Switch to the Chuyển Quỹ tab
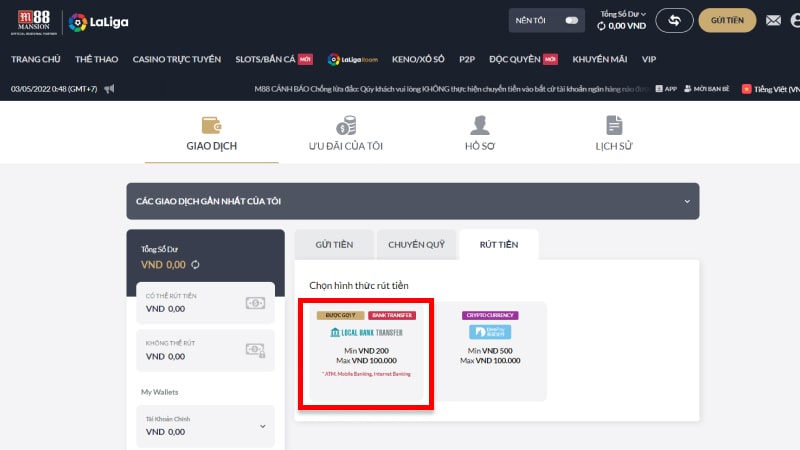 pyautogui.click(x=416, y=244)
